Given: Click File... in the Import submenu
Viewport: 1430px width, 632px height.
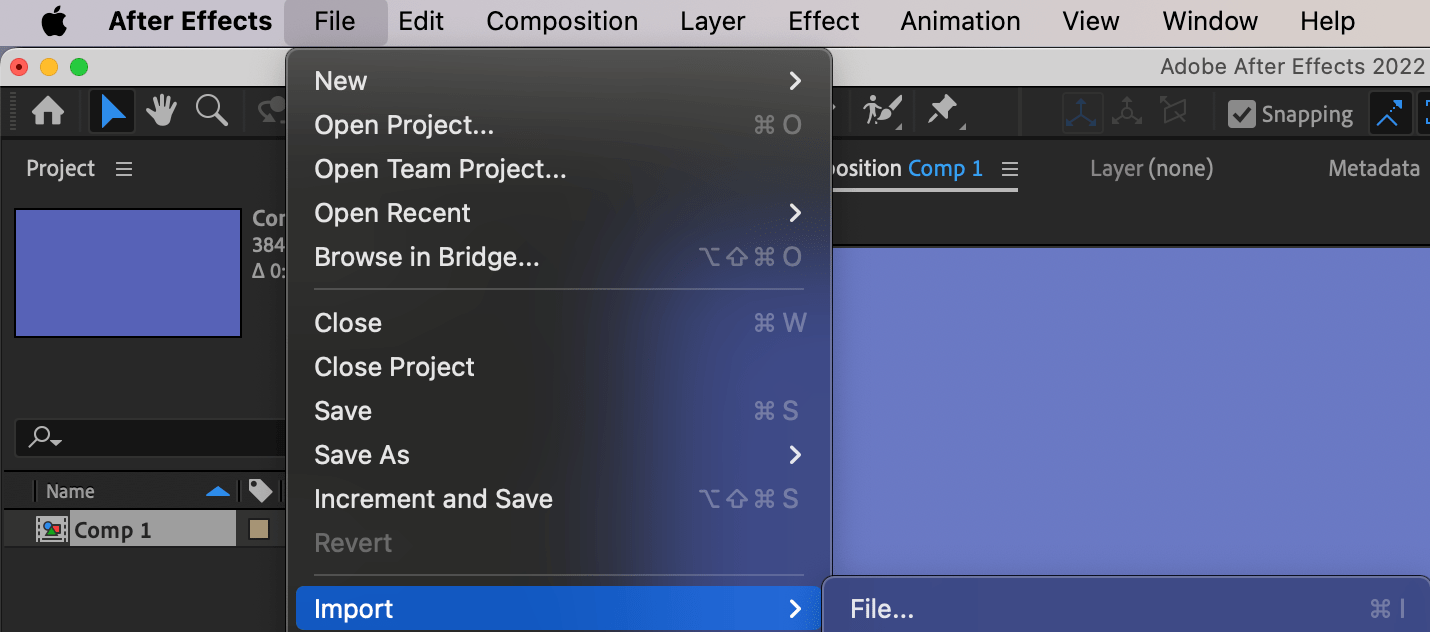Looking at the screenshot, I should point(881,609).
